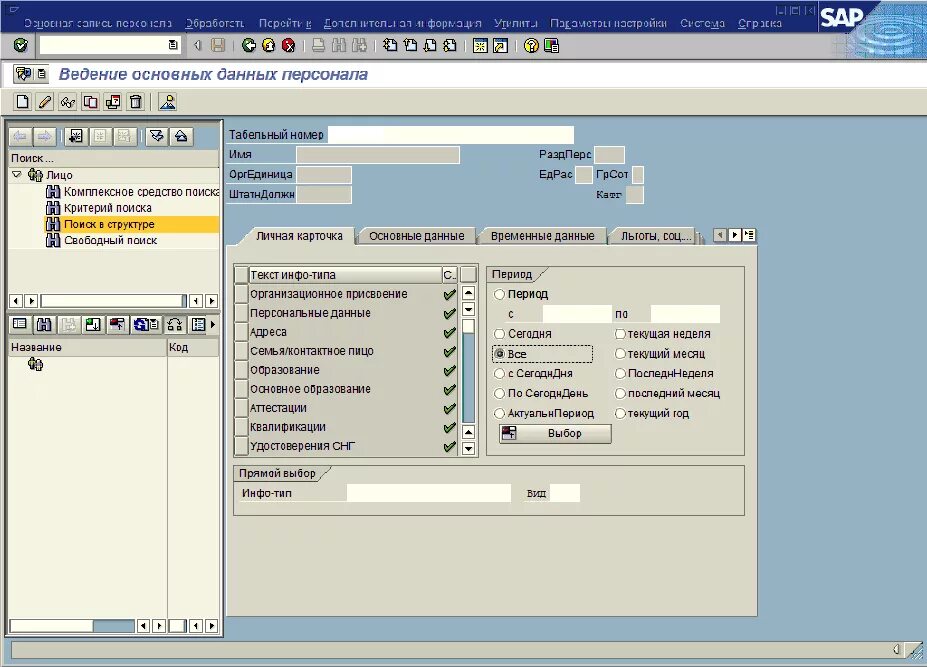This screenshot has width=927, height=667.
Task: Click the Текст инфо-типа column header
Action: 345,274
